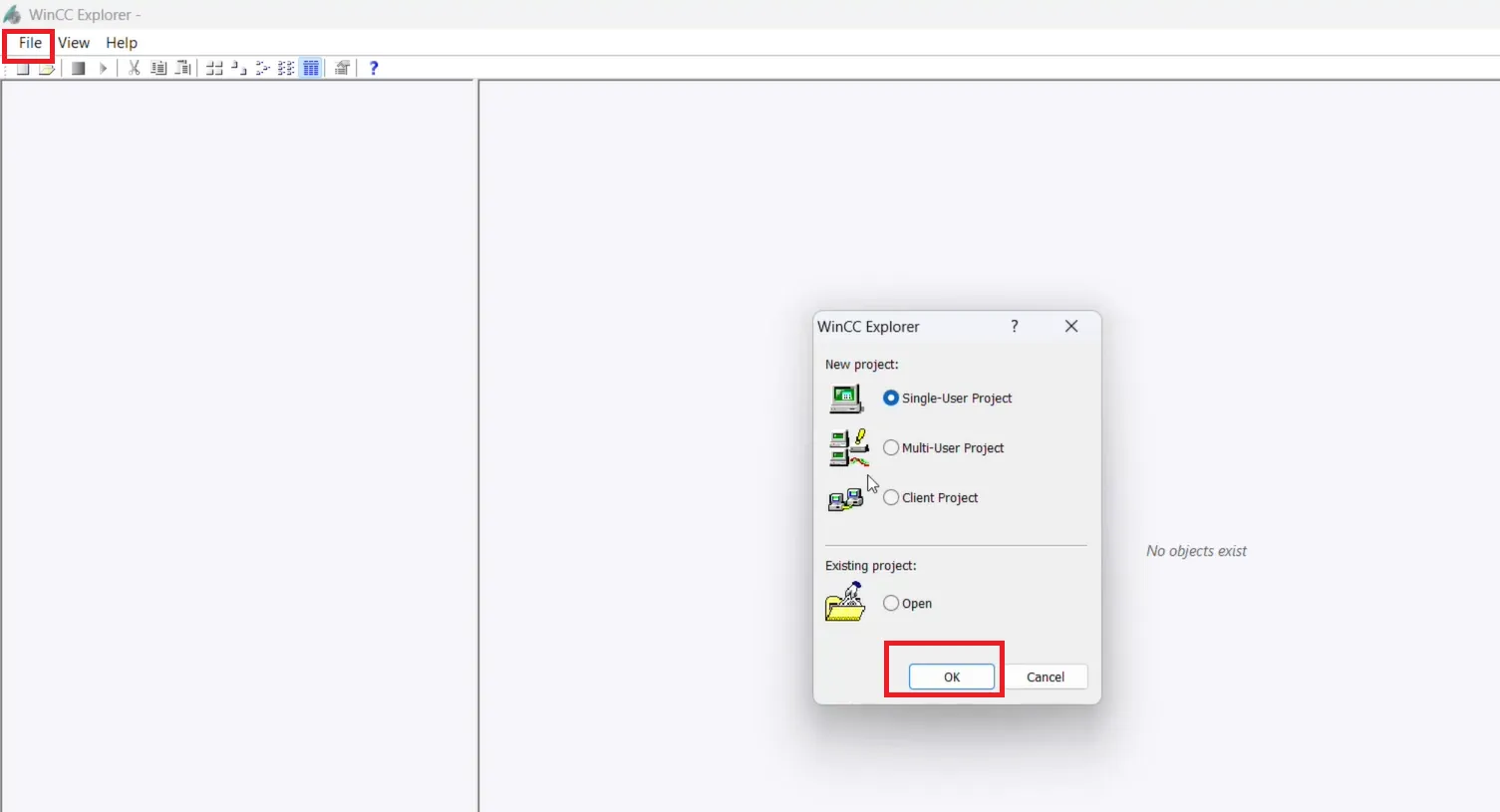Click the New project toolbar icon

(x=23, y=68)
